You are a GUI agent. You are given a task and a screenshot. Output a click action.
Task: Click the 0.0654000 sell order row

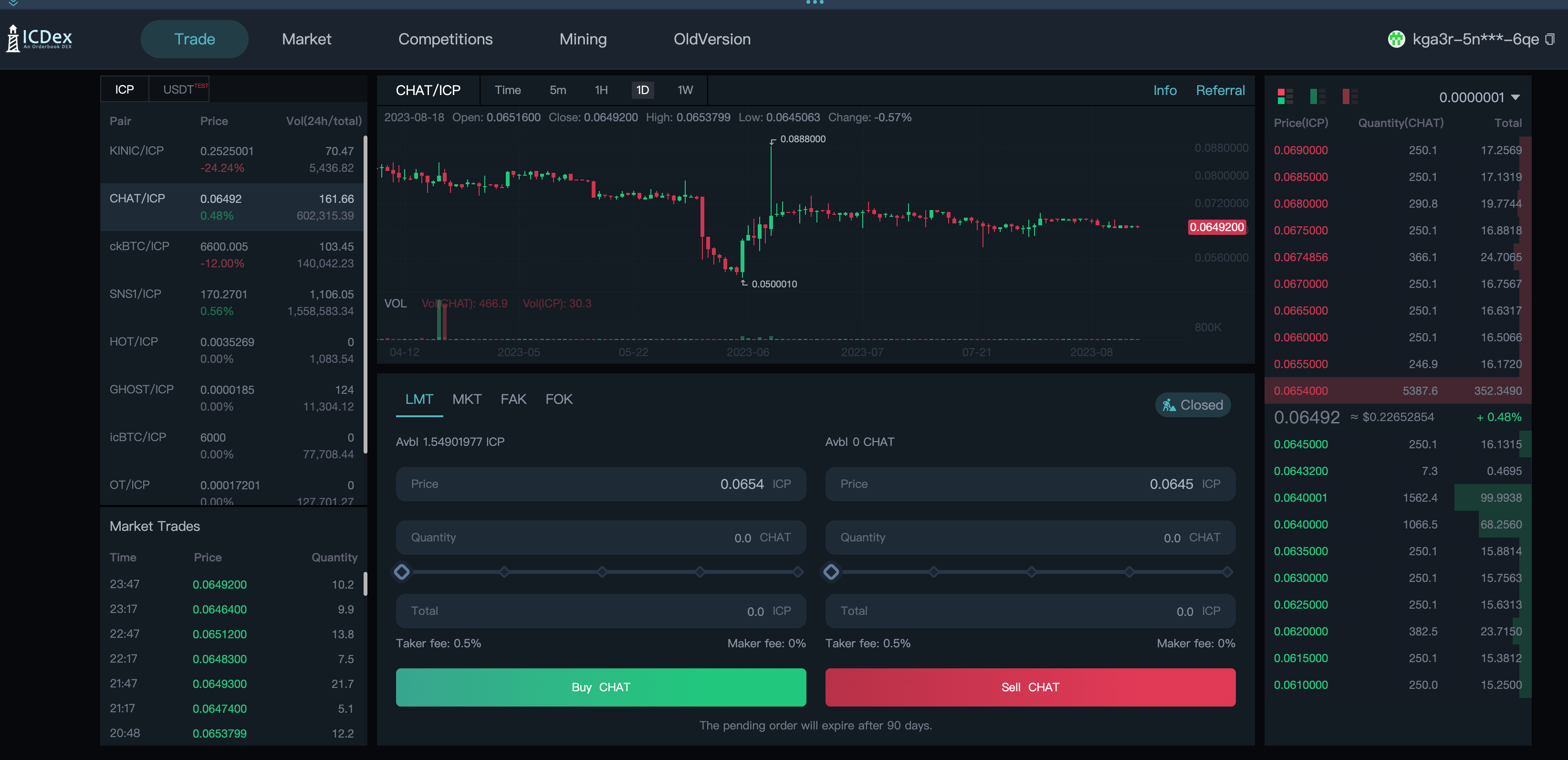pos(1397,391)
